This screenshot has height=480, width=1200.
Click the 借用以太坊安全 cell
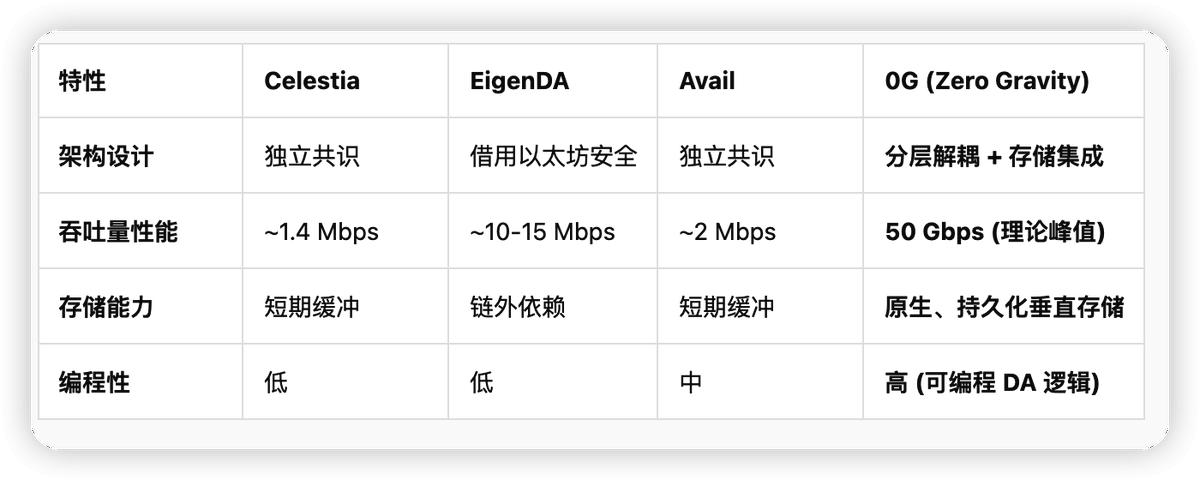tap(553, 157)
